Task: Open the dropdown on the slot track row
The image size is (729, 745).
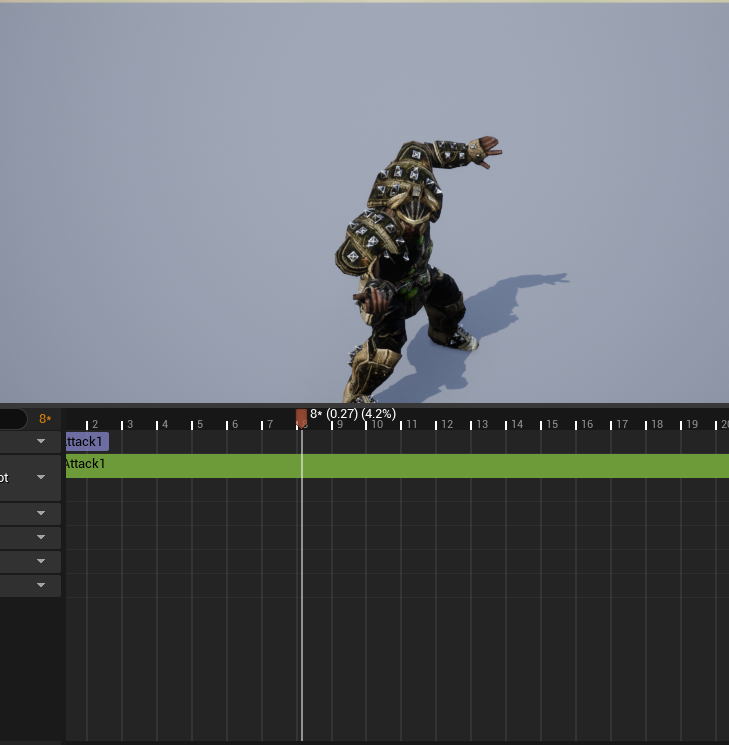Action: point(41,477)
